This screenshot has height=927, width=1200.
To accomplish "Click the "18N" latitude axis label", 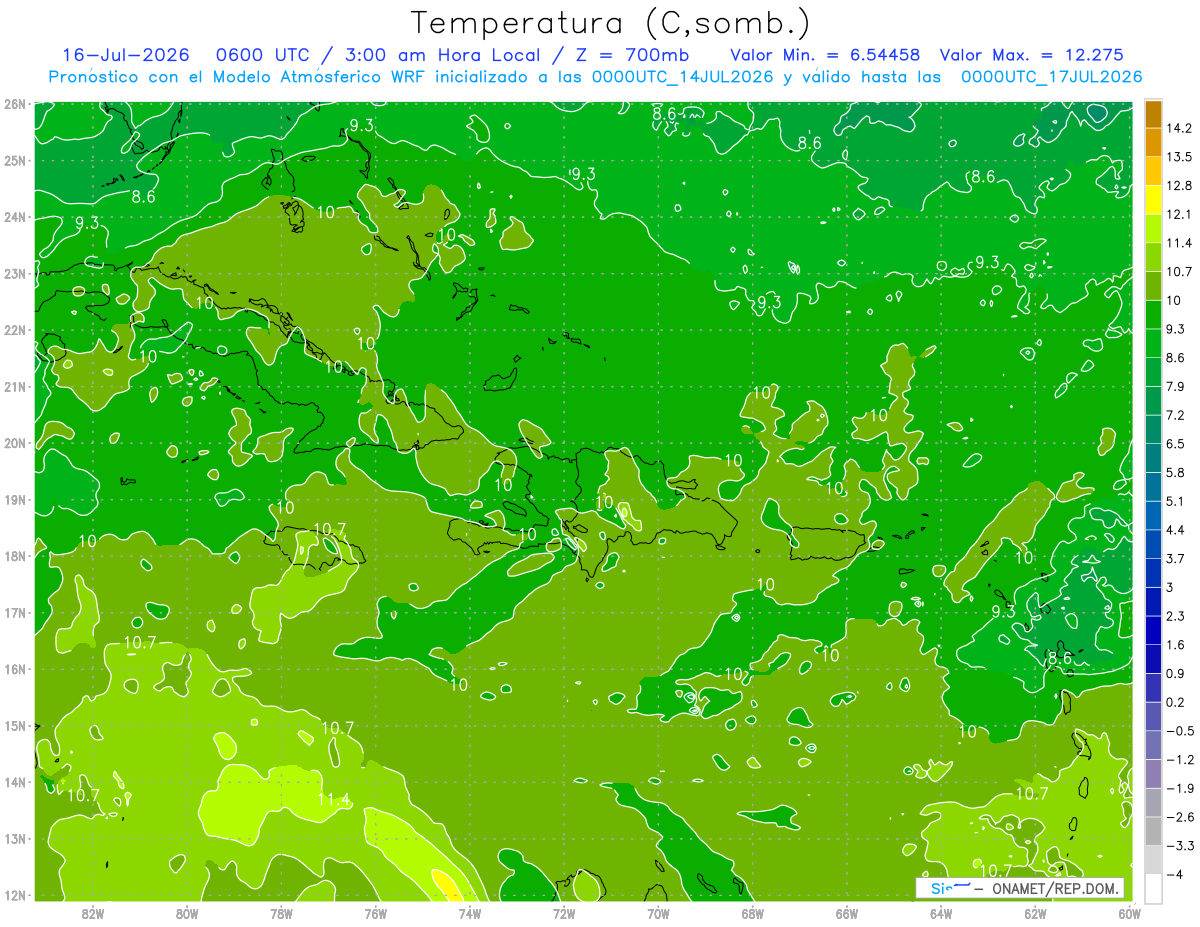I will [x=14, y=556].
